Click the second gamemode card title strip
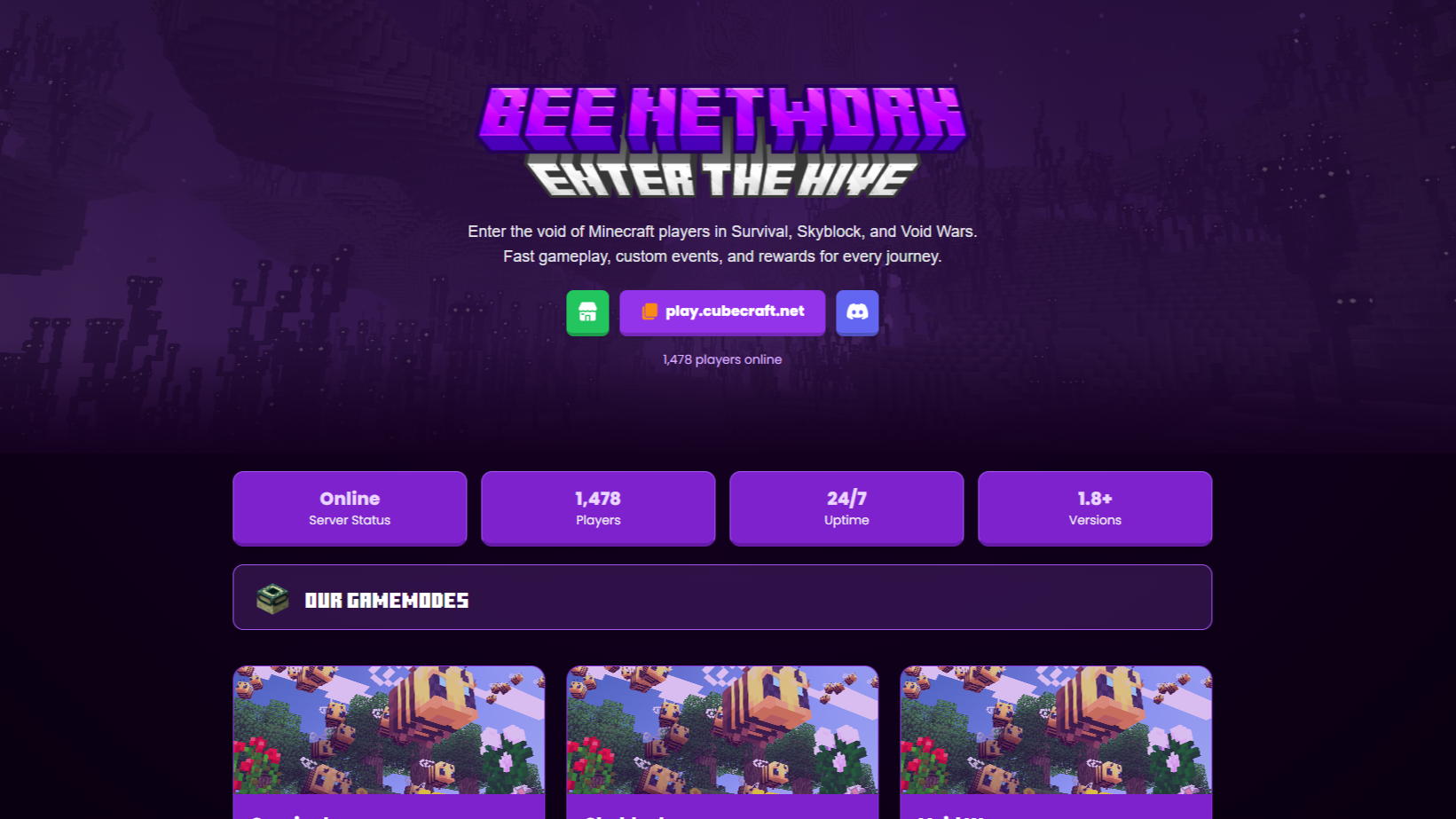The width and height of the screenshot is (1456, 819). tap(722, 807)
